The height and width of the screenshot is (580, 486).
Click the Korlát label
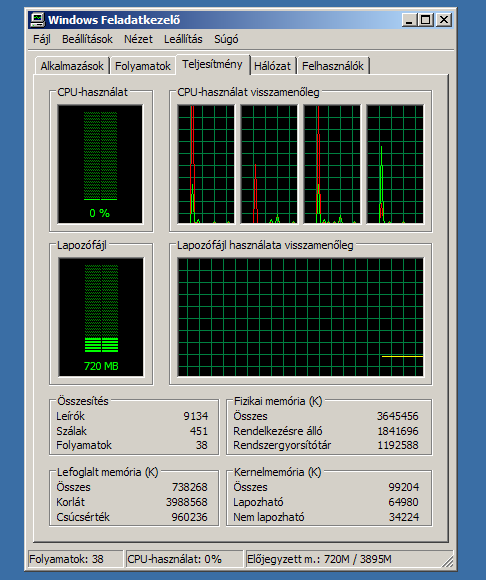(70, 502)
